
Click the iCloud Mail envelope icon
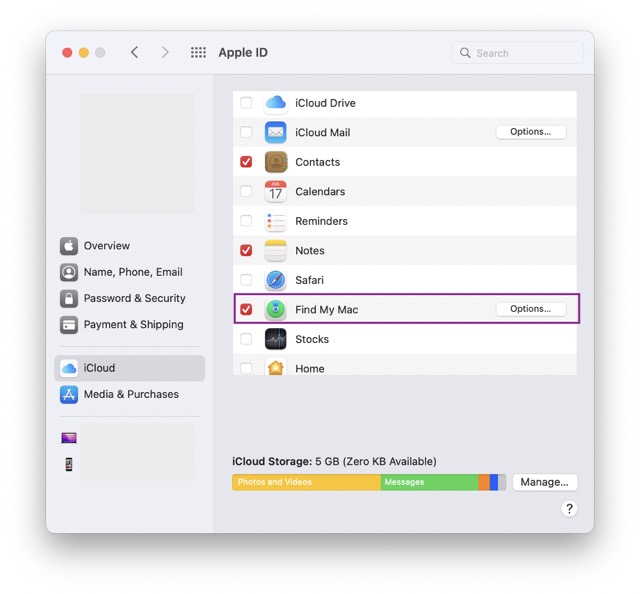click(276, 132)
